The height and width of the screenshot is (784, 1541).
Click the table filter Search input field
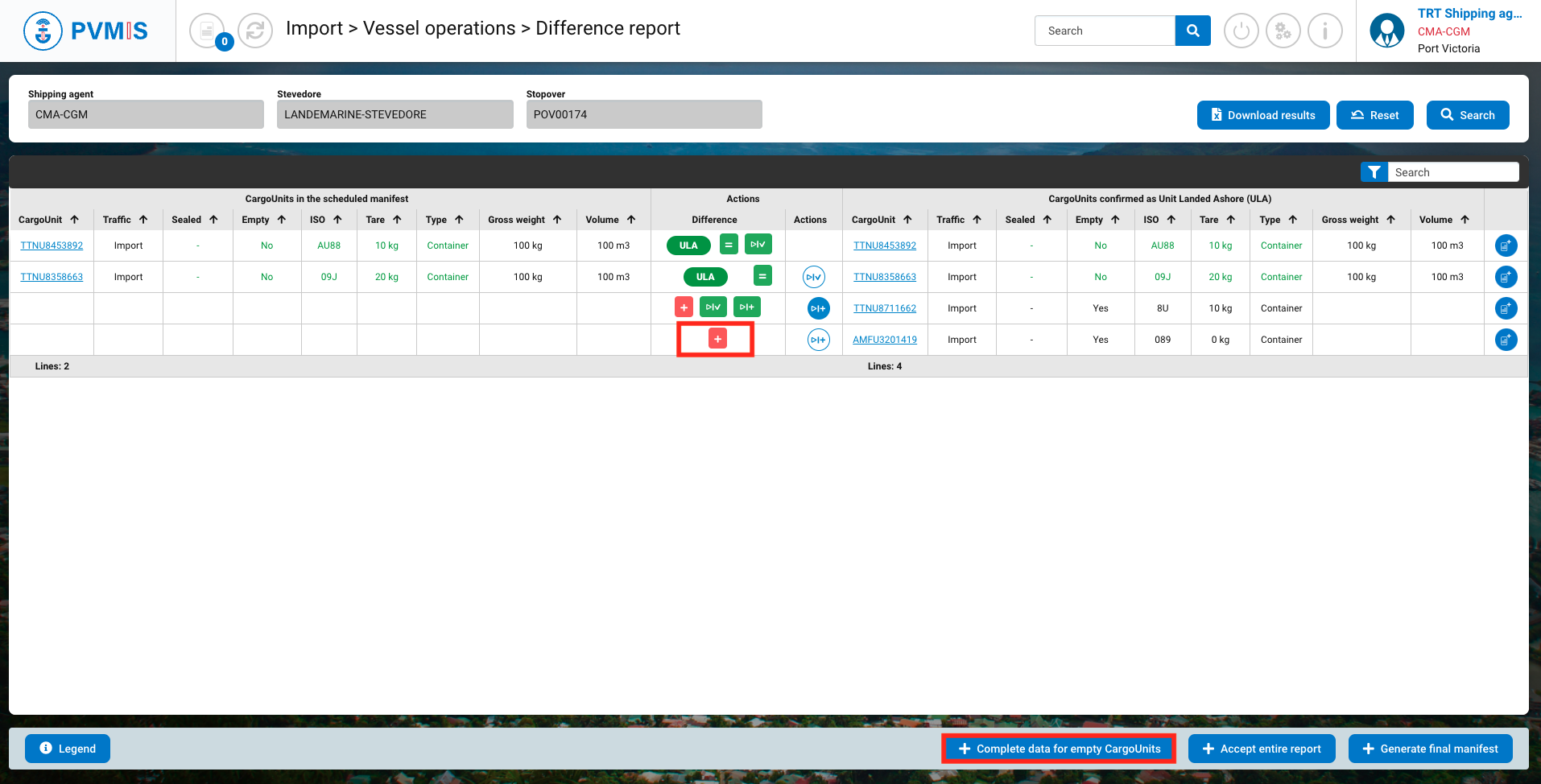coord(1452,172)
